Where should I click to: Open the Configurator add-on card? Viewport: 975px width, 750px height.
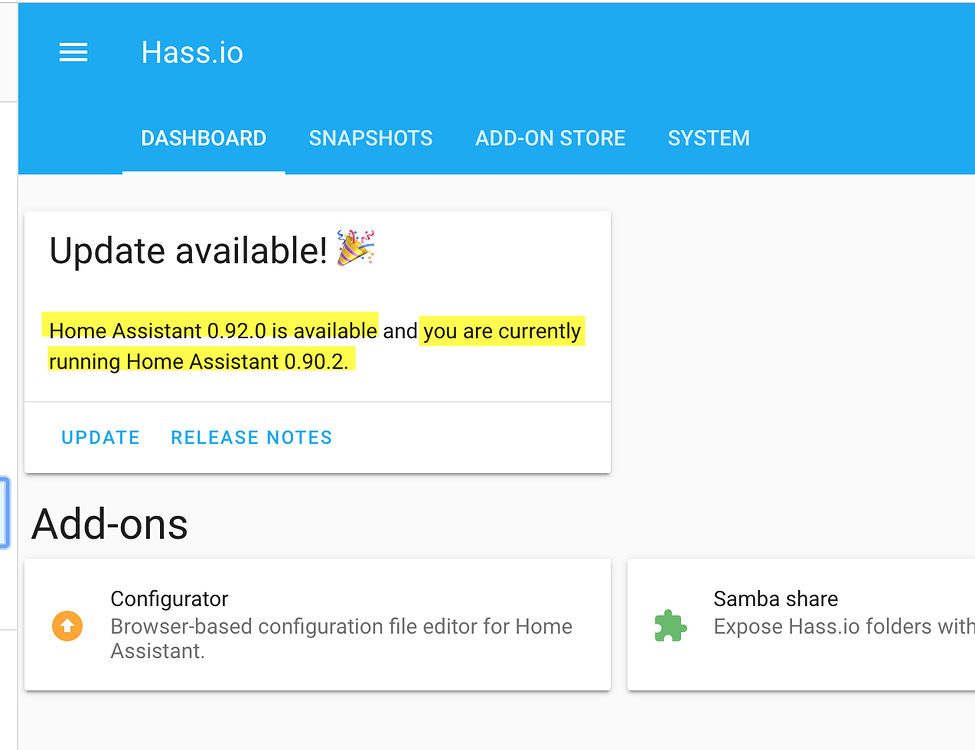pos(317,625)
